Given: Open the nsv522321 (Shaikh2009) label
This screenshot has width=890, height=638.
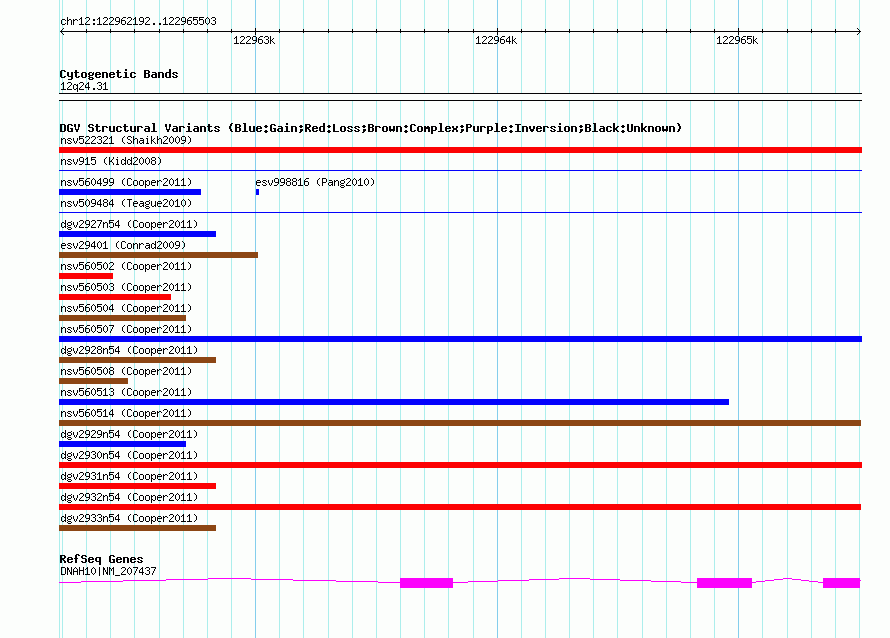Looking at the screenshot, I should 126,140.
